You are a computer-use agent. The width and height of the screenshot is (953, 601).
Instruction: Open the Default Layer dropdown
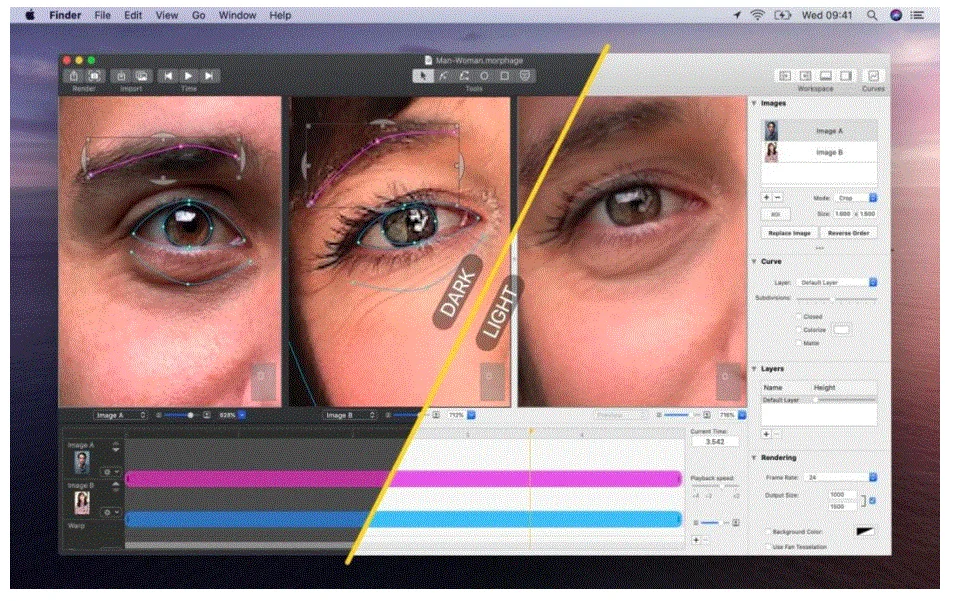pyautogui.click(x=837, y=283)
